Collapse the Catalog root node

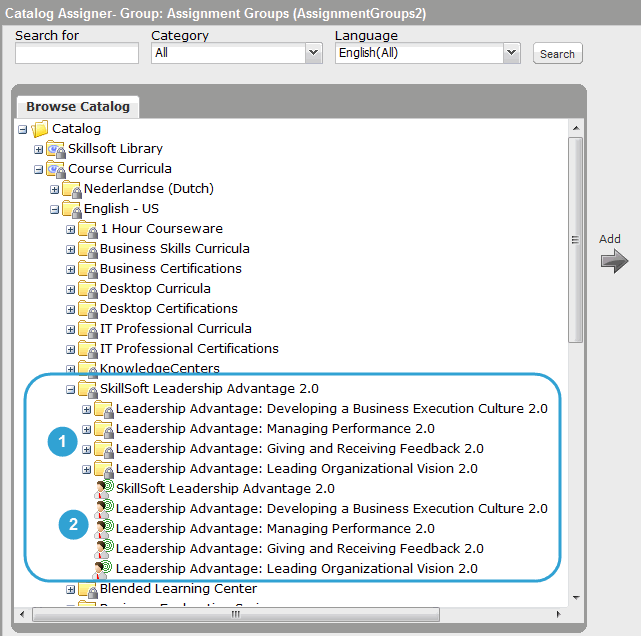22,130
